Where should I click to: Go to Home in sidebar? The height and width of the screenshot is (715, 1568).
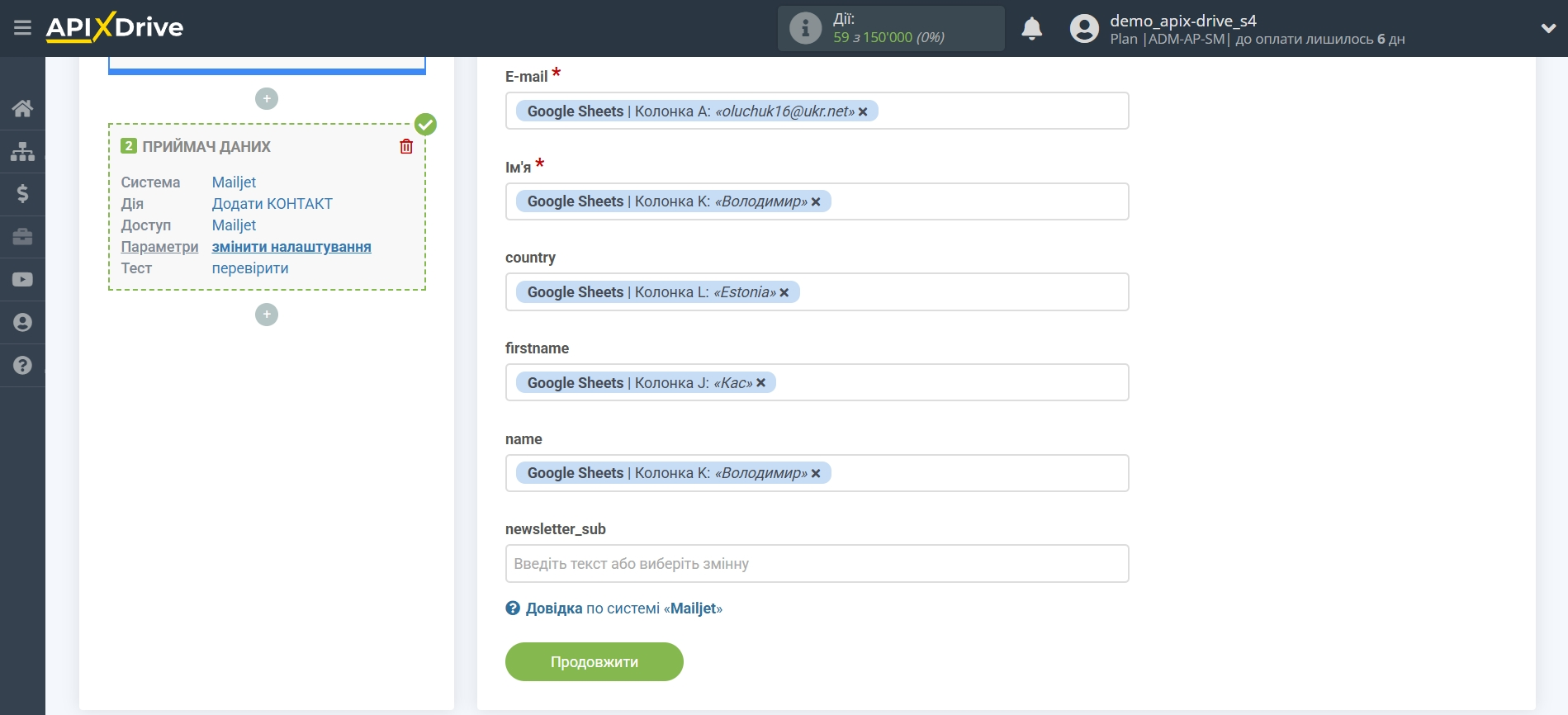pos(22,108)
